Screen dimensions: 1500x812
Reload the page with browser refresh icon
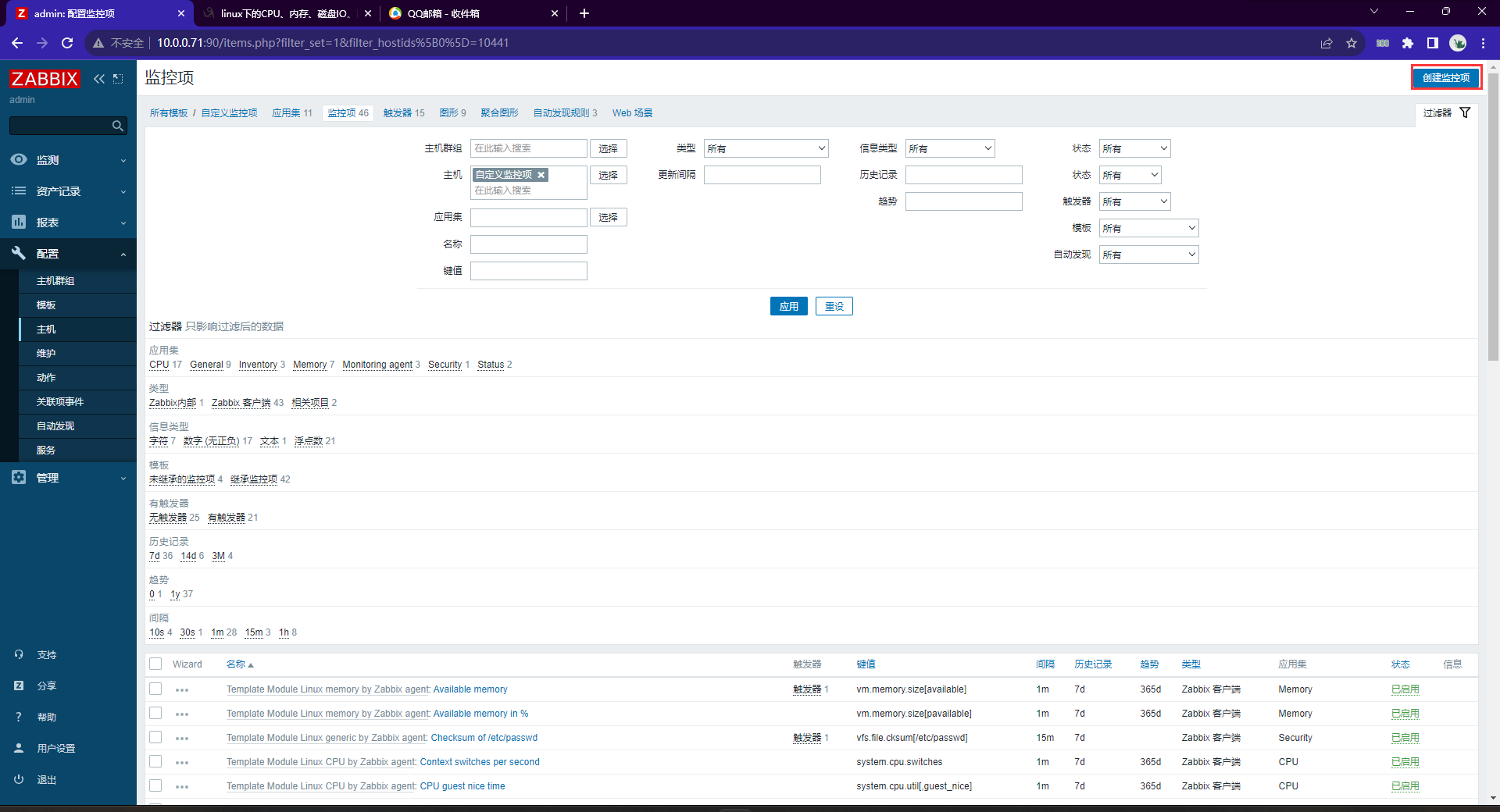pos(67,43)
